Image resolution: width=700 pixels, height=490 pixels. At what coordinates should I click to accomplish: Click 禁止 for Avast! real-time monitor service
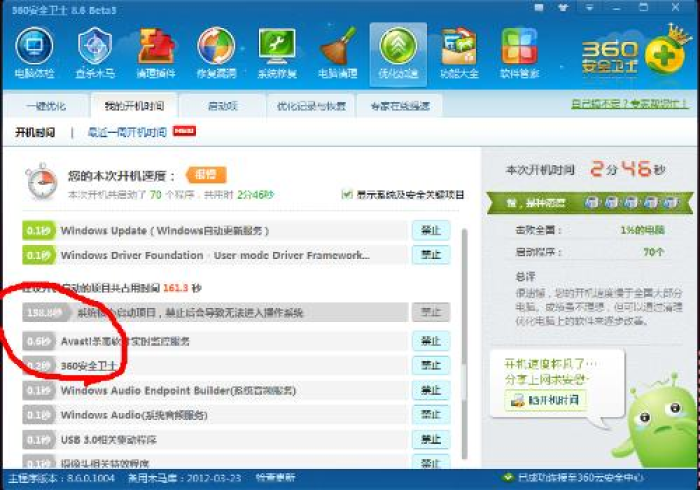431,341
